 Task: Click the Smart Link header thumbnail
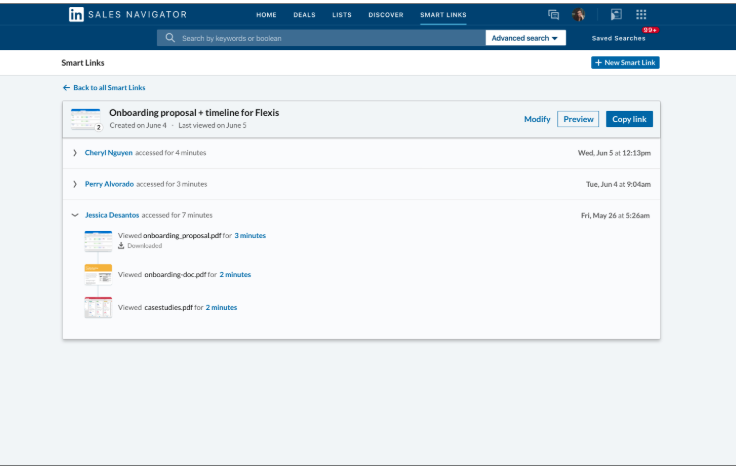pos(86,119)
